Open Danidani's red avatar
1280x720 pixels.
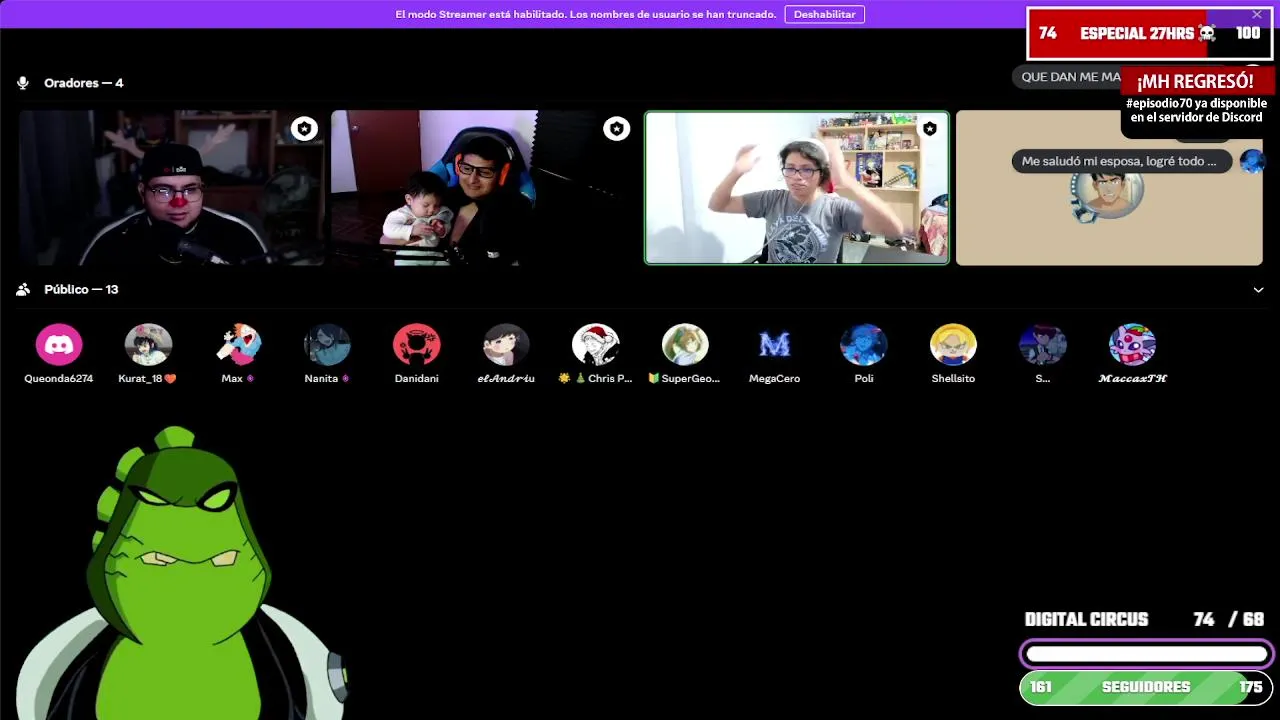417,345
